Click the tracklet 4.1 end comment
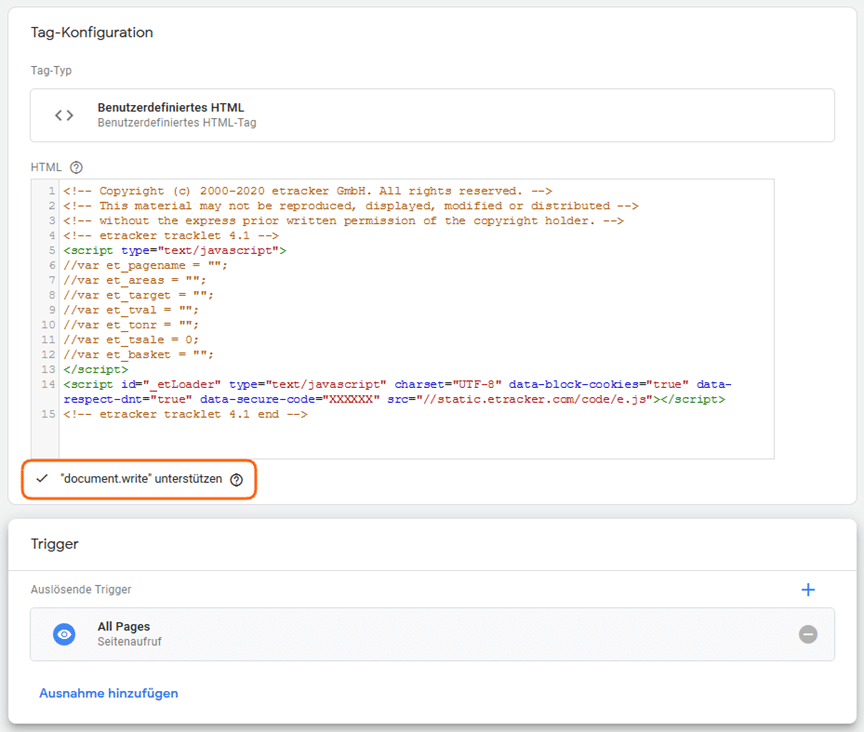Screen dimensions: 864x732 point(185,414)
